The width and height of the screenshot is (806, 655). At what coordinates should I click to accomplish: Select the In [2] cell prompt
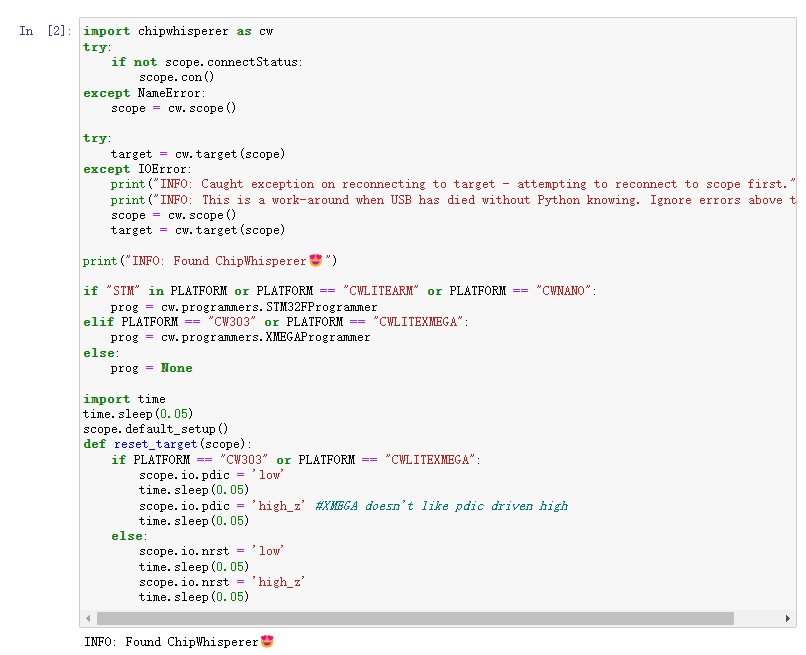pyautogui.click(x=45, y=31)
